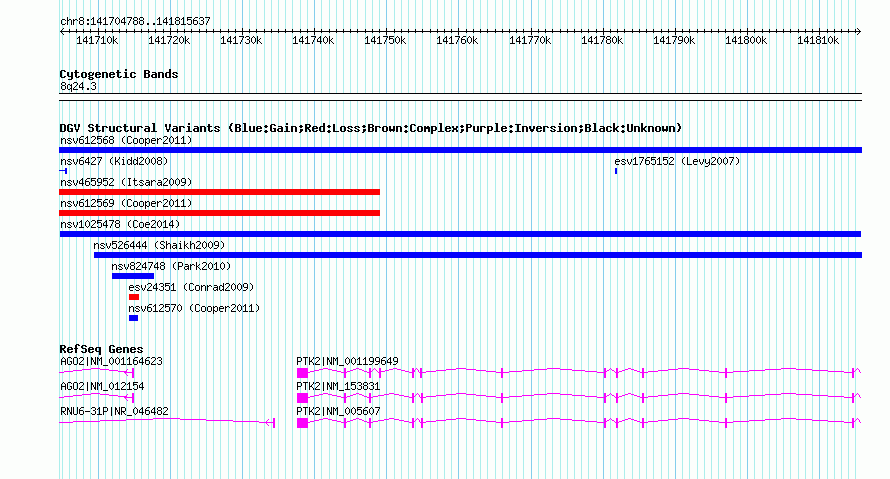
Task: Click the esv1765152 (Levy2007) variant label
Action: [677, 161]
